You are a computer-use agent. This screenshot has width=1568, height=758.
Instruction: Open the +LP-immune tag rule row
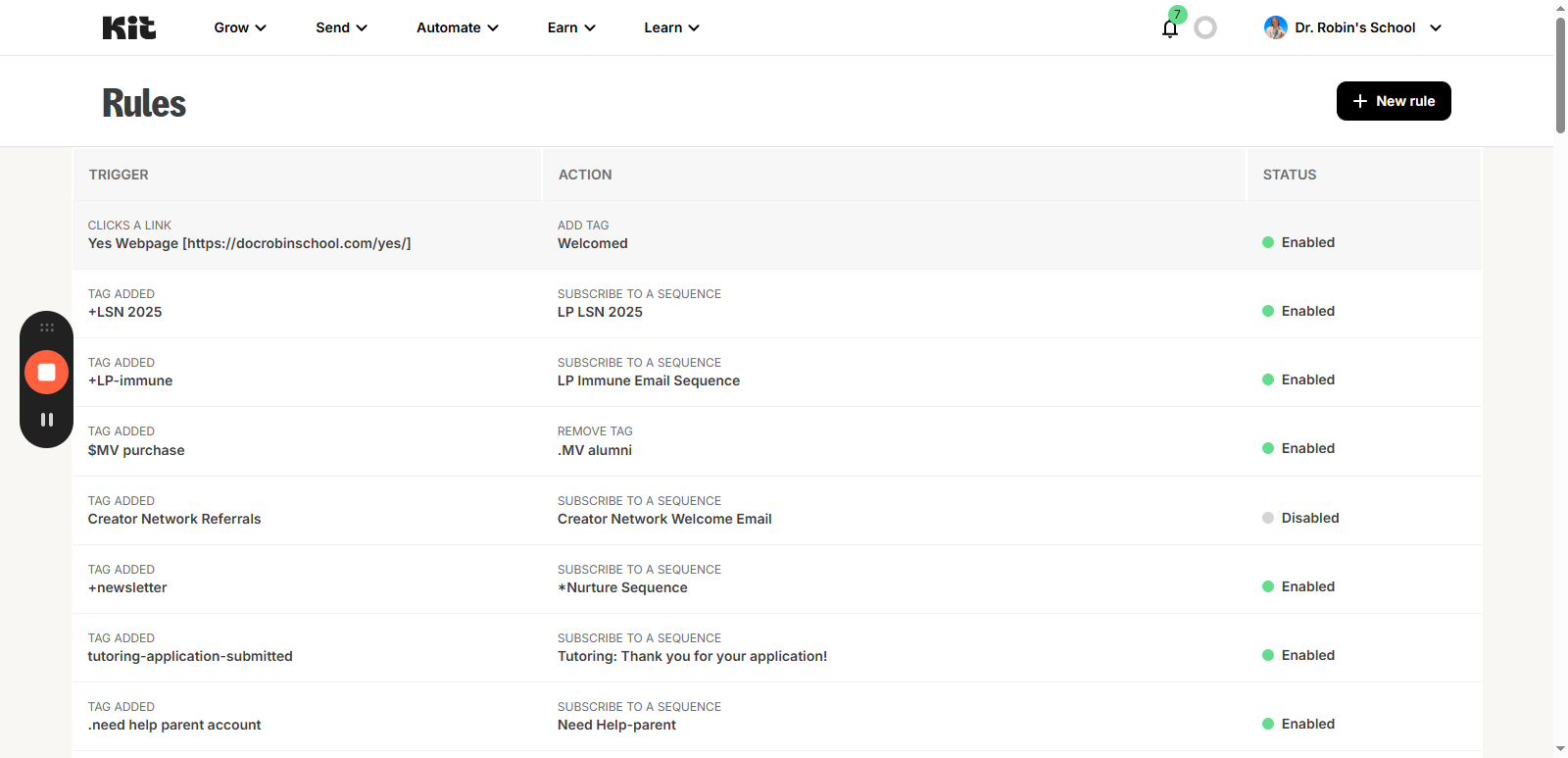coord(130,380)
